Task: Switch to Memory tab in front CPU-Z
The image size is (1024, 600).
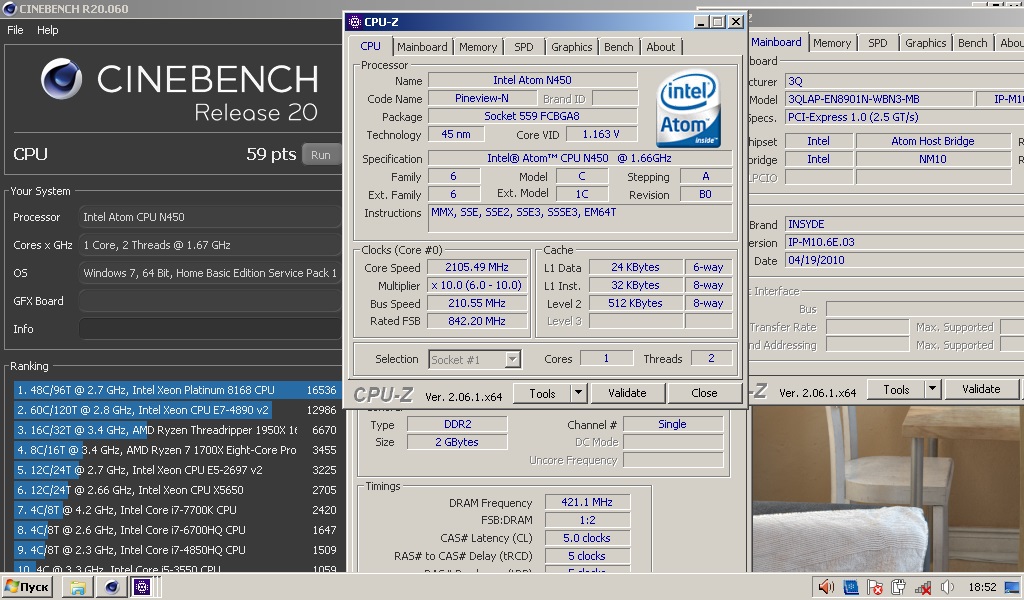Action: tap(477, 47)
